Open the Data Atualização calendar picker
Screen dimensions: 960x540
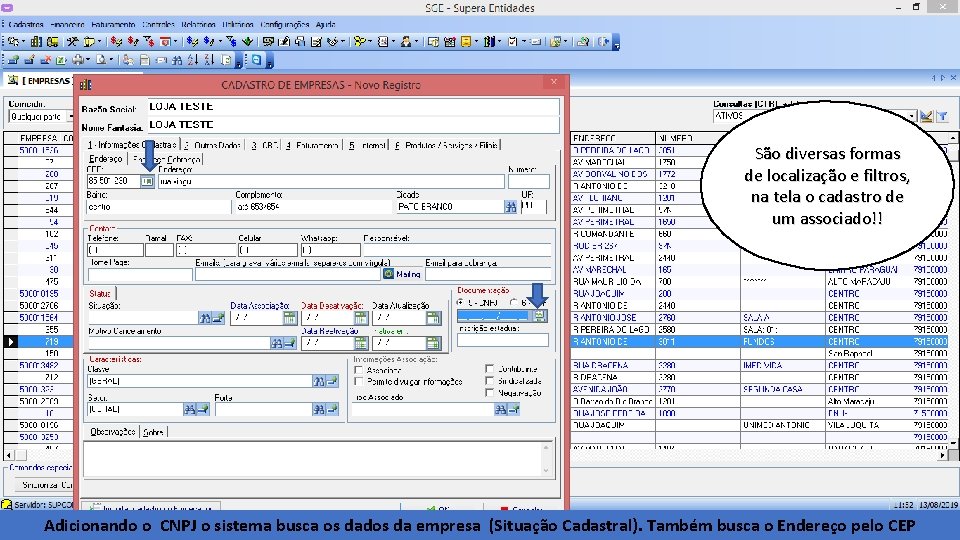pyautogui.click(x=433, y=318)
